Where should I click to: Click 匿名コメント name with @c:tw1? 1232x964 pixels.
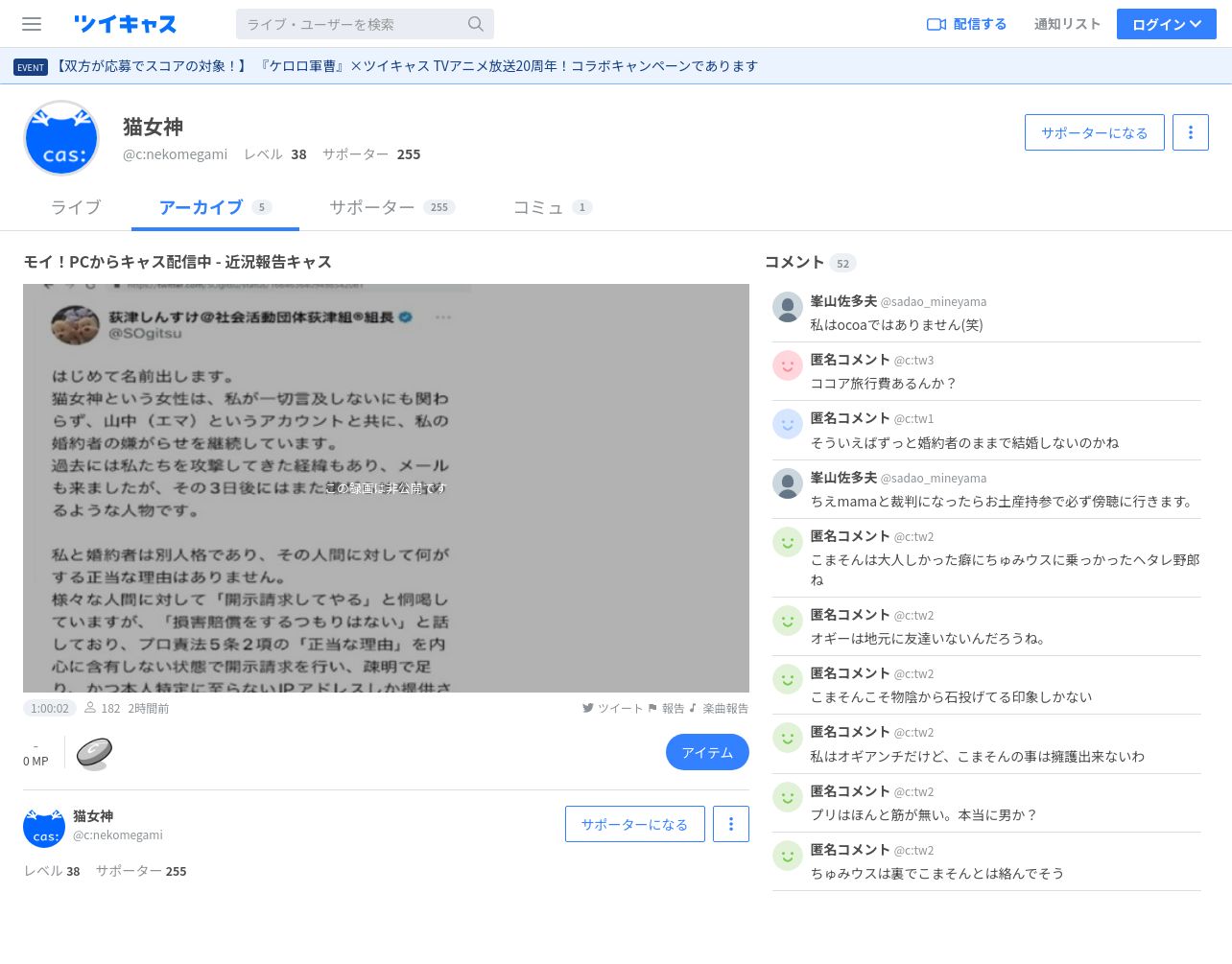click(850, 418)
